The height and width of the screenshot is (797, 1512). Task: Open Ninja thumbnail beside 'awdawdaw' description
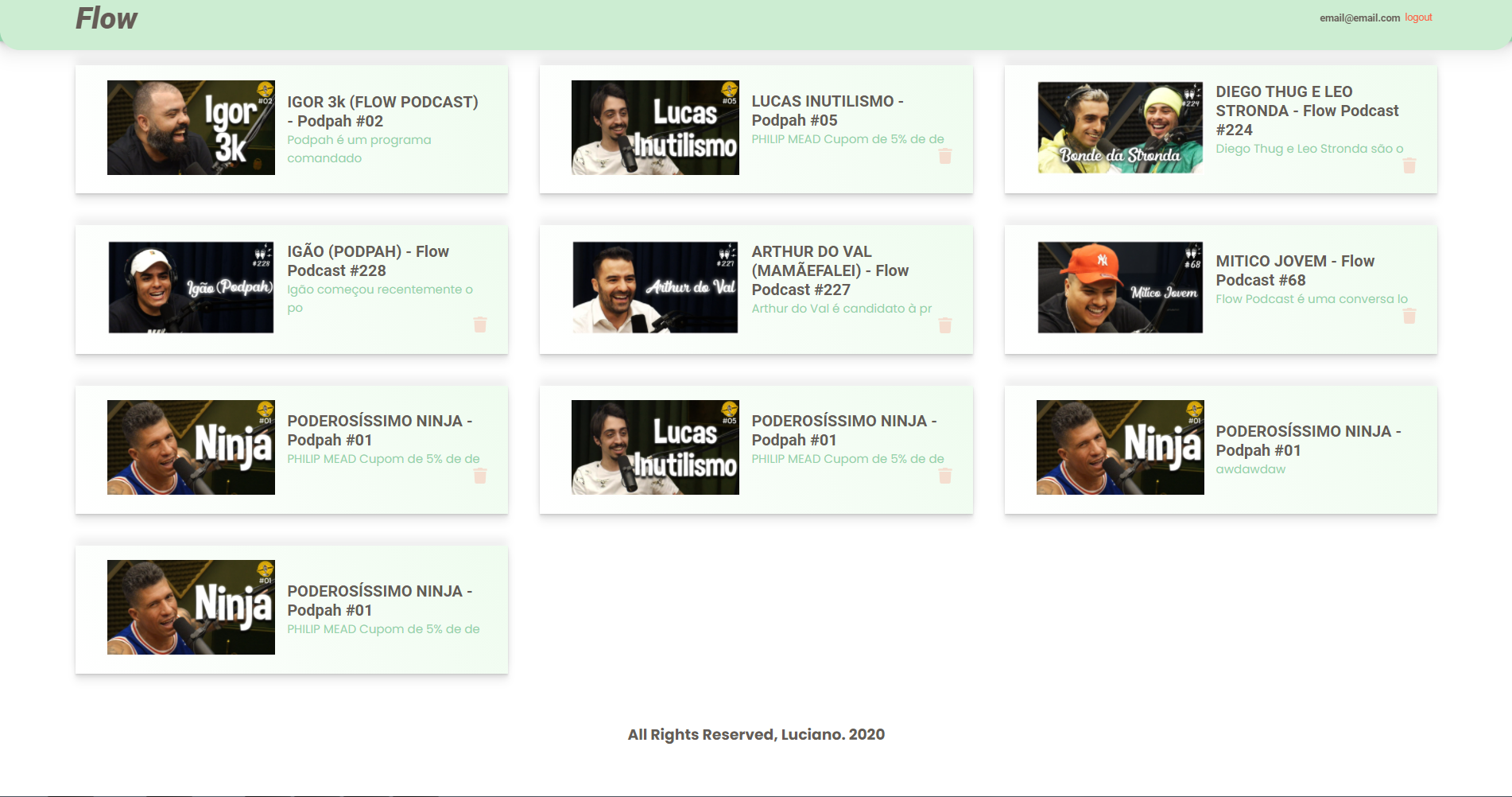(1120, 447)
